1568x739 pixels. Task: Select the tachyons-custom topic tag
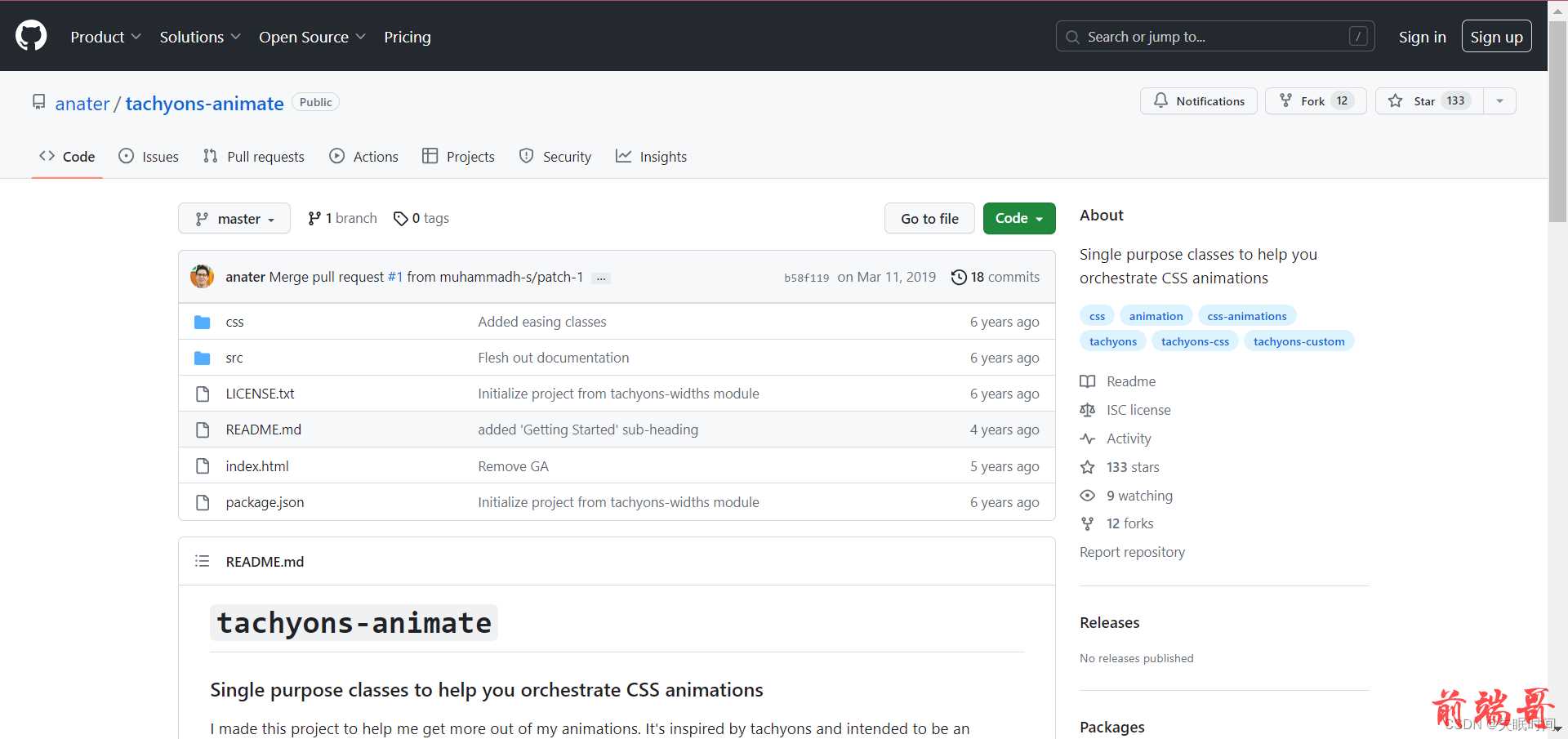(x=1298, y=341)
